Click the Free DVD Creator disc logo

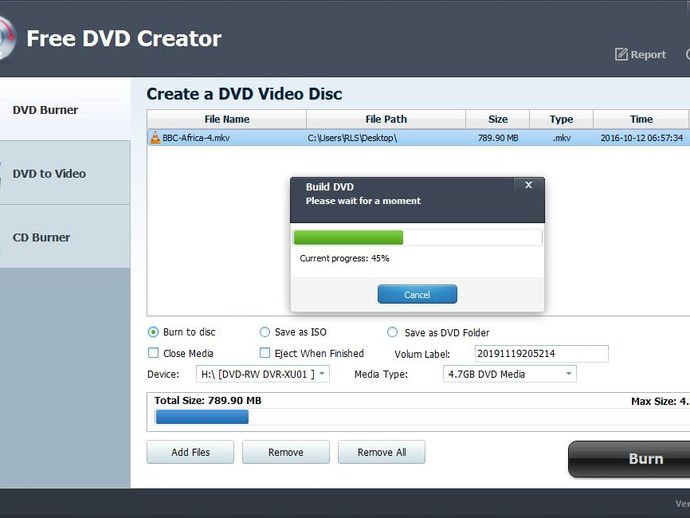click(7, 38)
